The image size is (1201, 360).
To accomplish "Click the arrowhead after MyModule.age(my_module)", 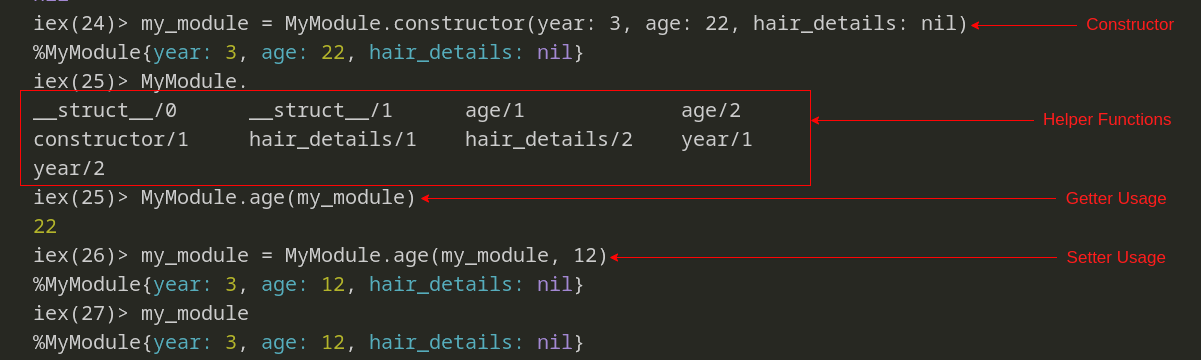I will tap(425, 198).
